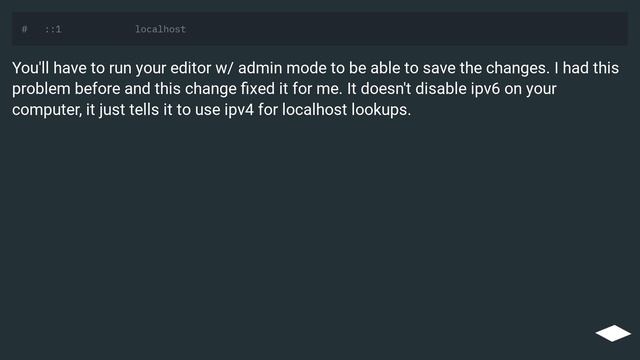
Task: Click the word "problem" starting the second line
Action: [41, 89]
